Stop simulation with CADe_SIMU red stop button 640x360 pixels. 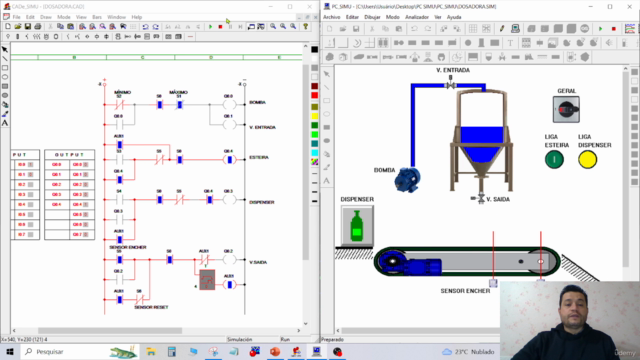(x=220, y=27)
